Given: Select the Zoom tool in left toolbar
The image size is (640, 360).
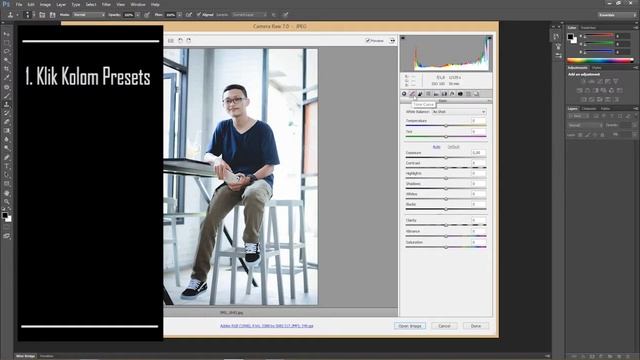Looking at the screenshot, I should tap(7, 202).
